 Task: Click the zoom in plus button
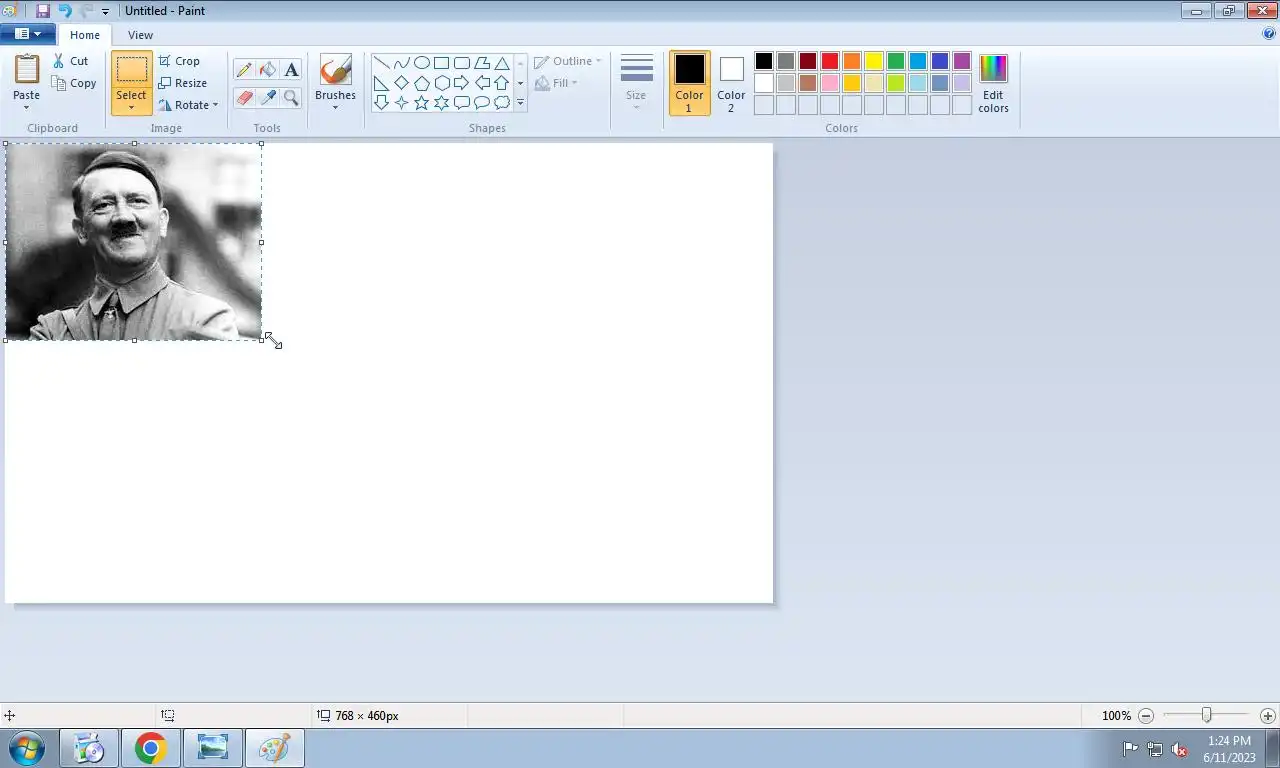[1268, 716]
